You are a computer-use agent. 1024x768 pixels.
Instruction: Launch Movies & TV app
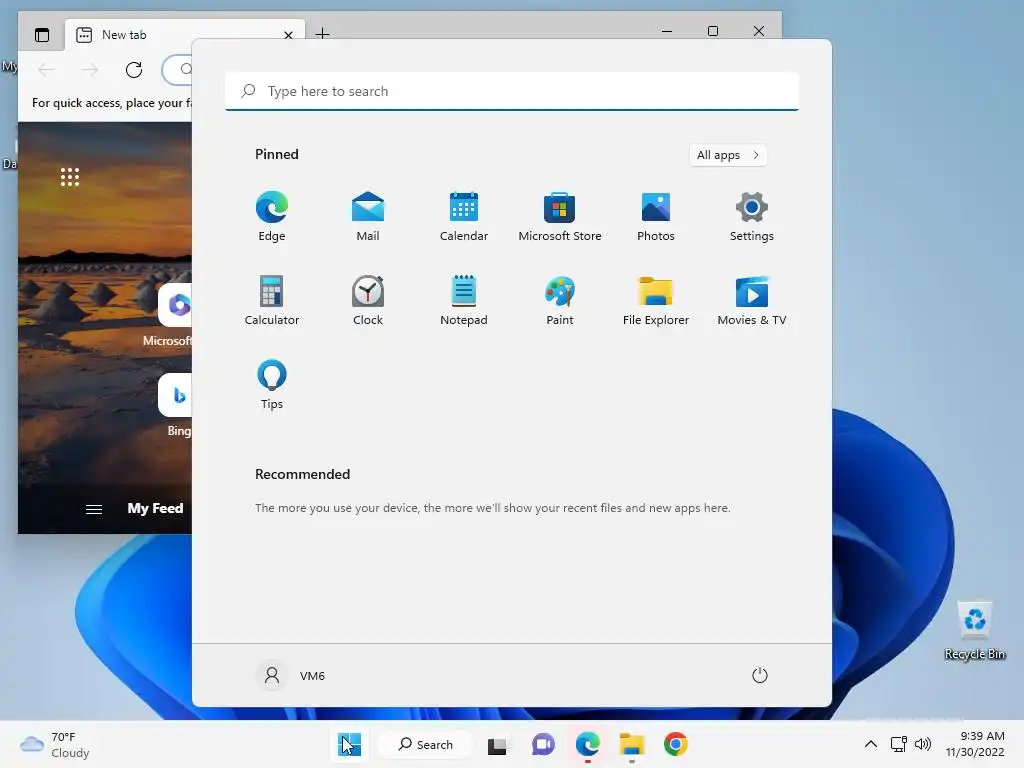(x=752, y=300)
